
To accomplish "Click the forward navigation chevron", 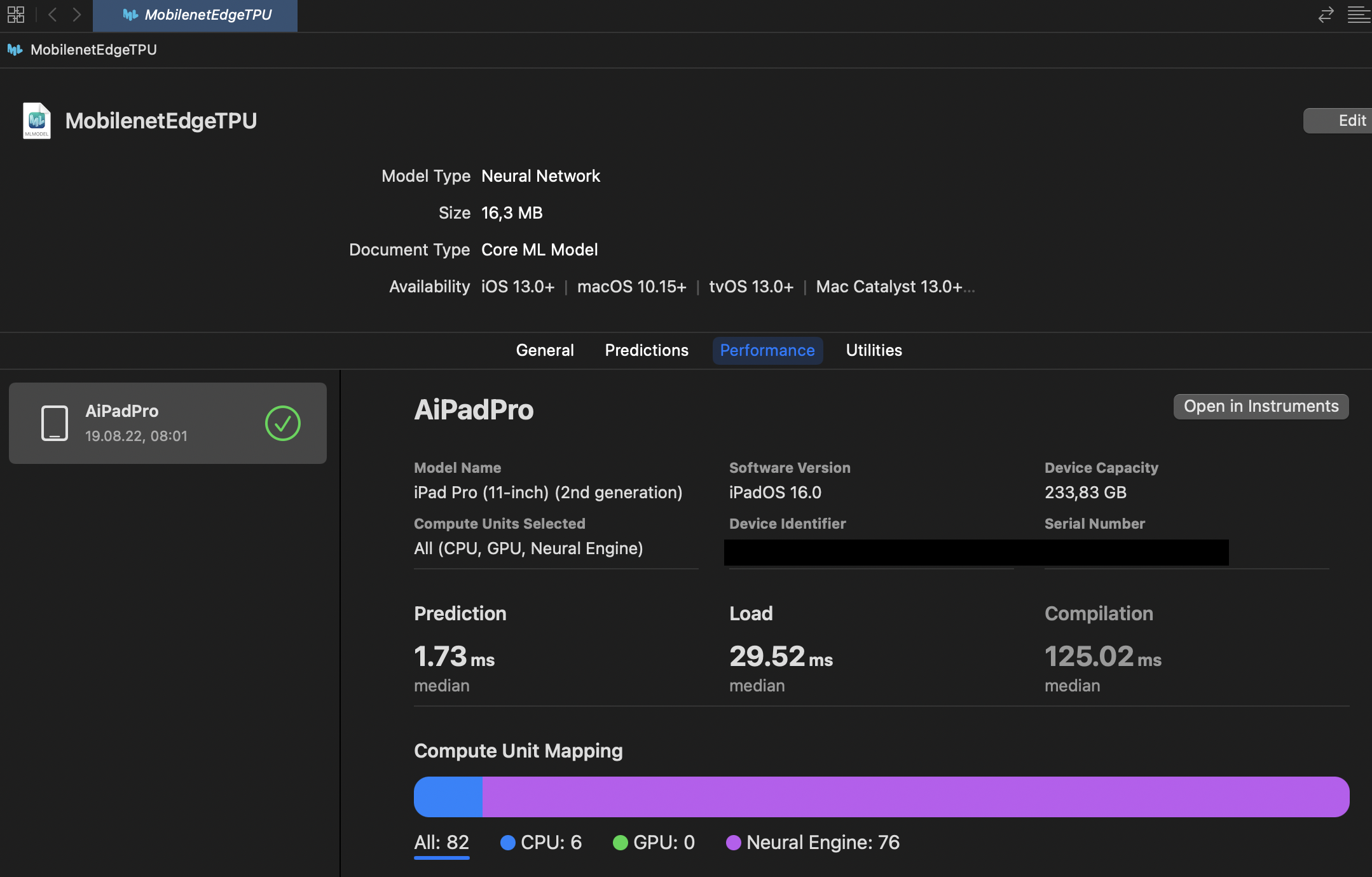I will click(x=78, y=15).
